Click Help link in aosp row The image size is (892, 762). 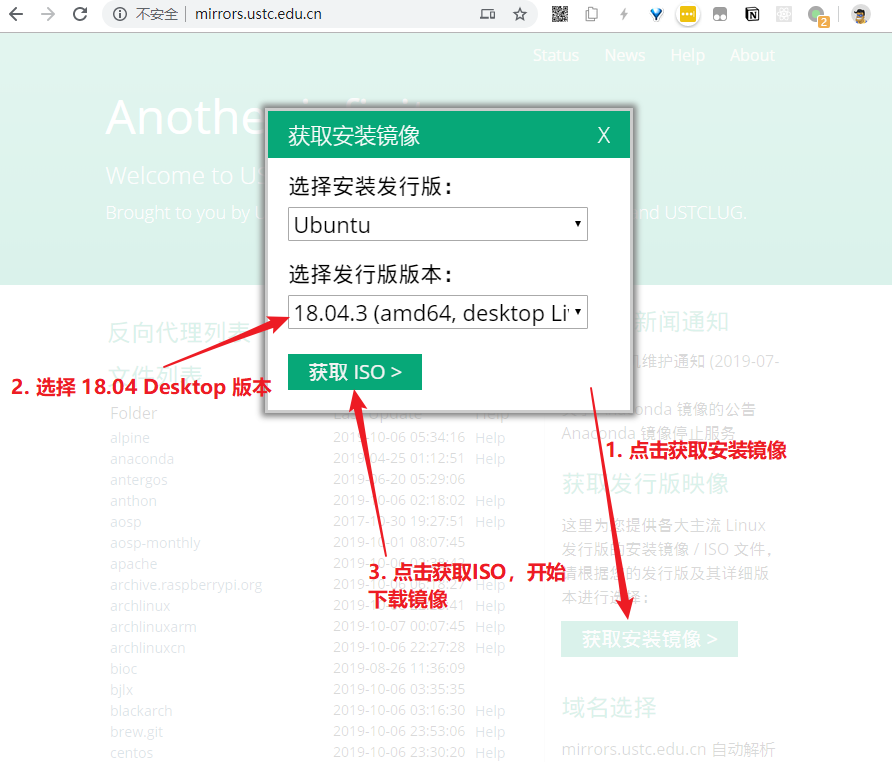click(490, 522)
